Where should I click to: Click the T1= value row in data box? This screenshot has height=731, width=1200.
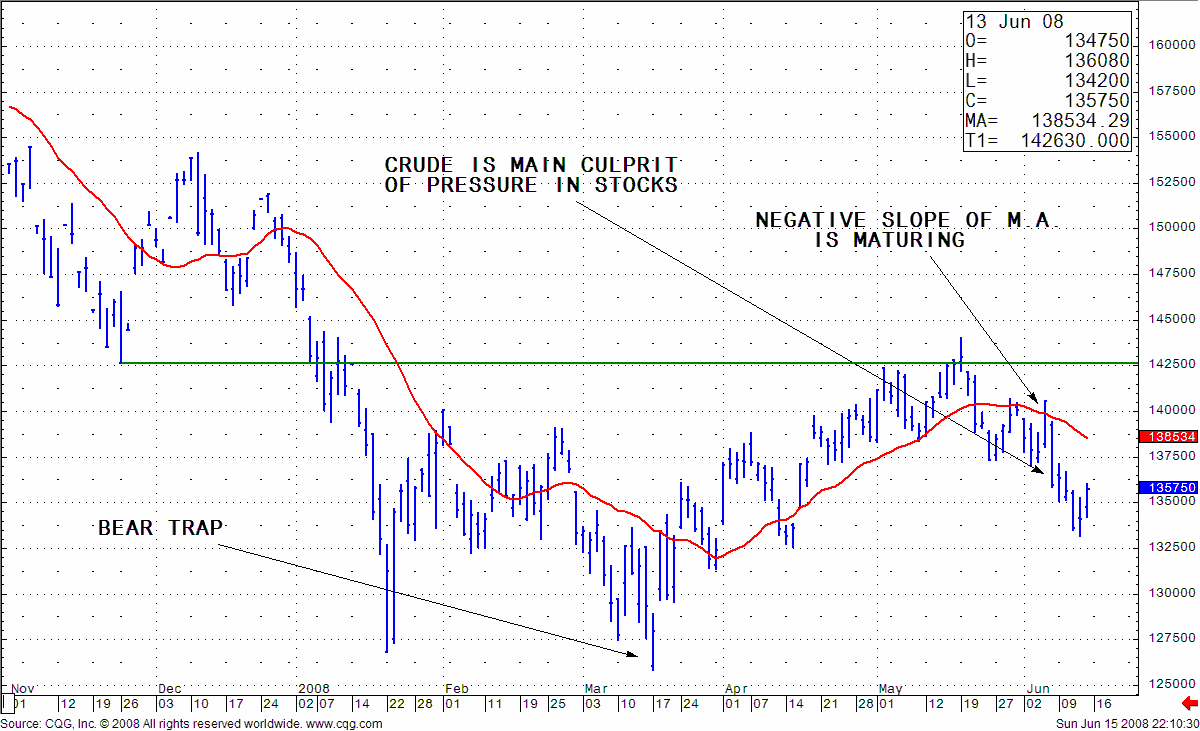point(1047,141)
